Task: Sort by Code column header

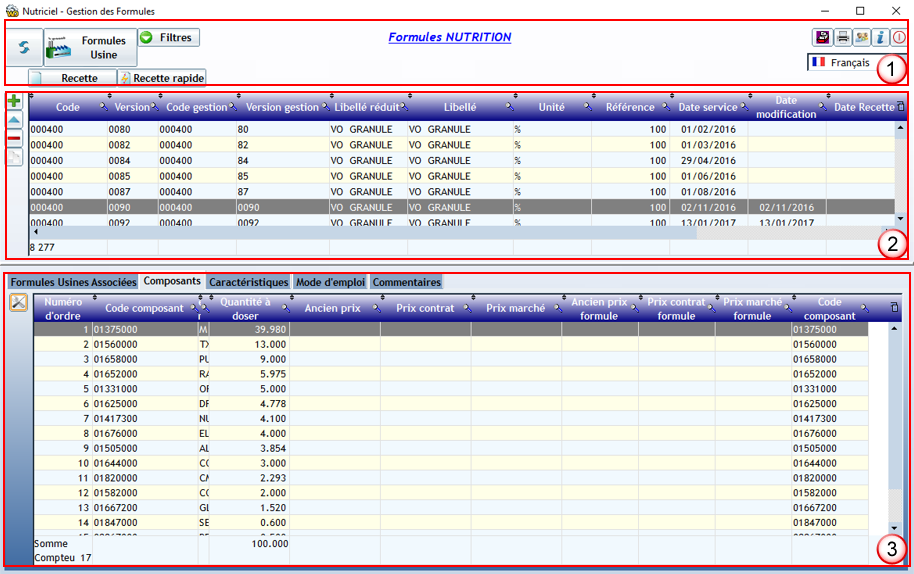Action: (68, 107)
